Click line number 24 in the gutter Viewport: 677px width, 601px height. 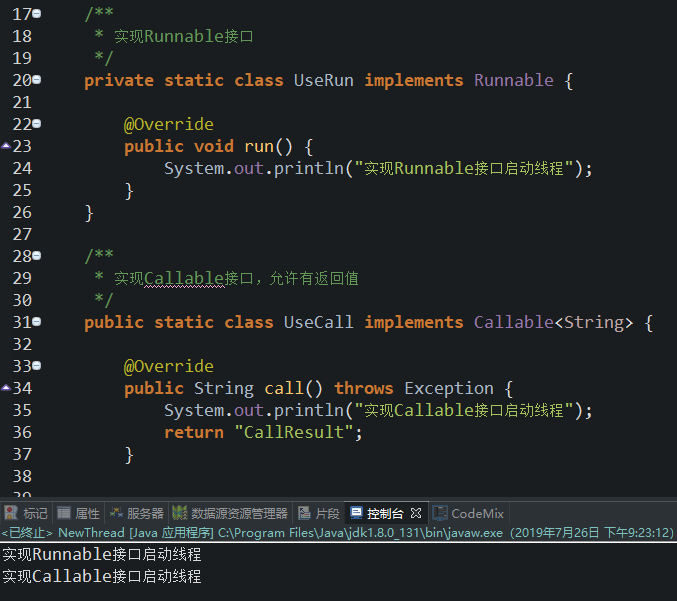point(22,168)
